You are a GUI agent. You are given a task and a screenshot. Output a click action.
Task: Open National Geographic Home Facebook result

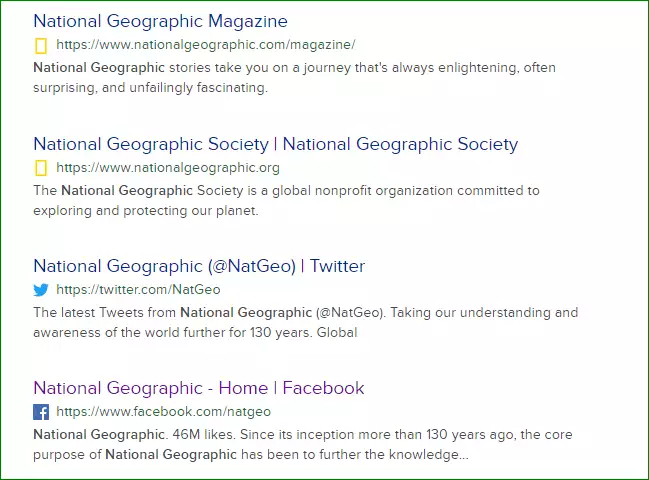click(198, 388)
